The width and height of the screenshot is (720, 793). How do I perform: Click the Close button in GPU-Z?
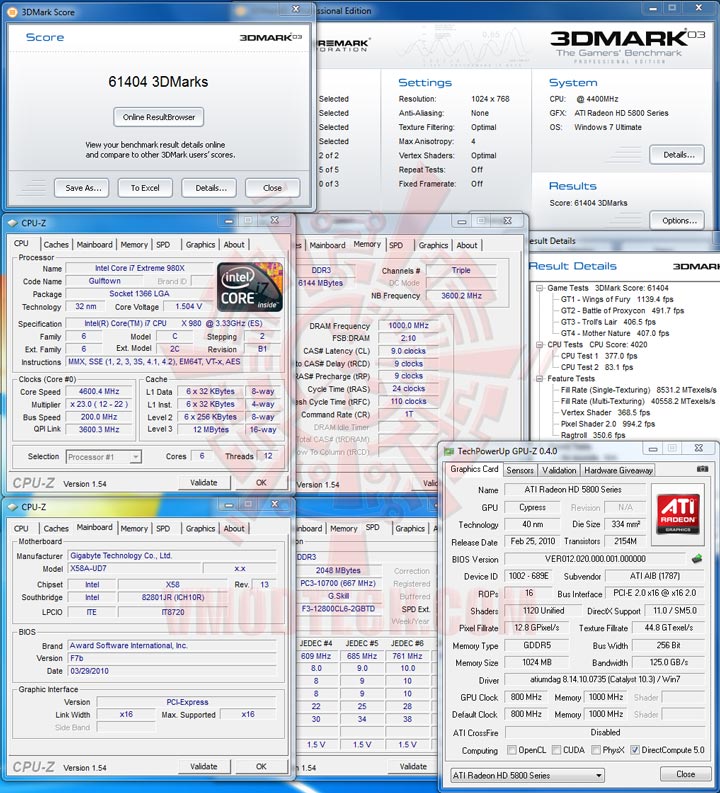tap(685, 774)
